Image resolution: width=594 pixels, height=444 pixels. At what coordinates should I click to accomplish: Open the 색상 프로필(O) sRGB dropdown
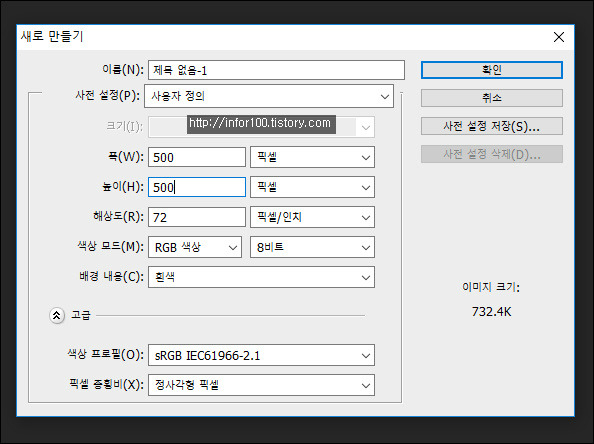click(x=261, y=355)
